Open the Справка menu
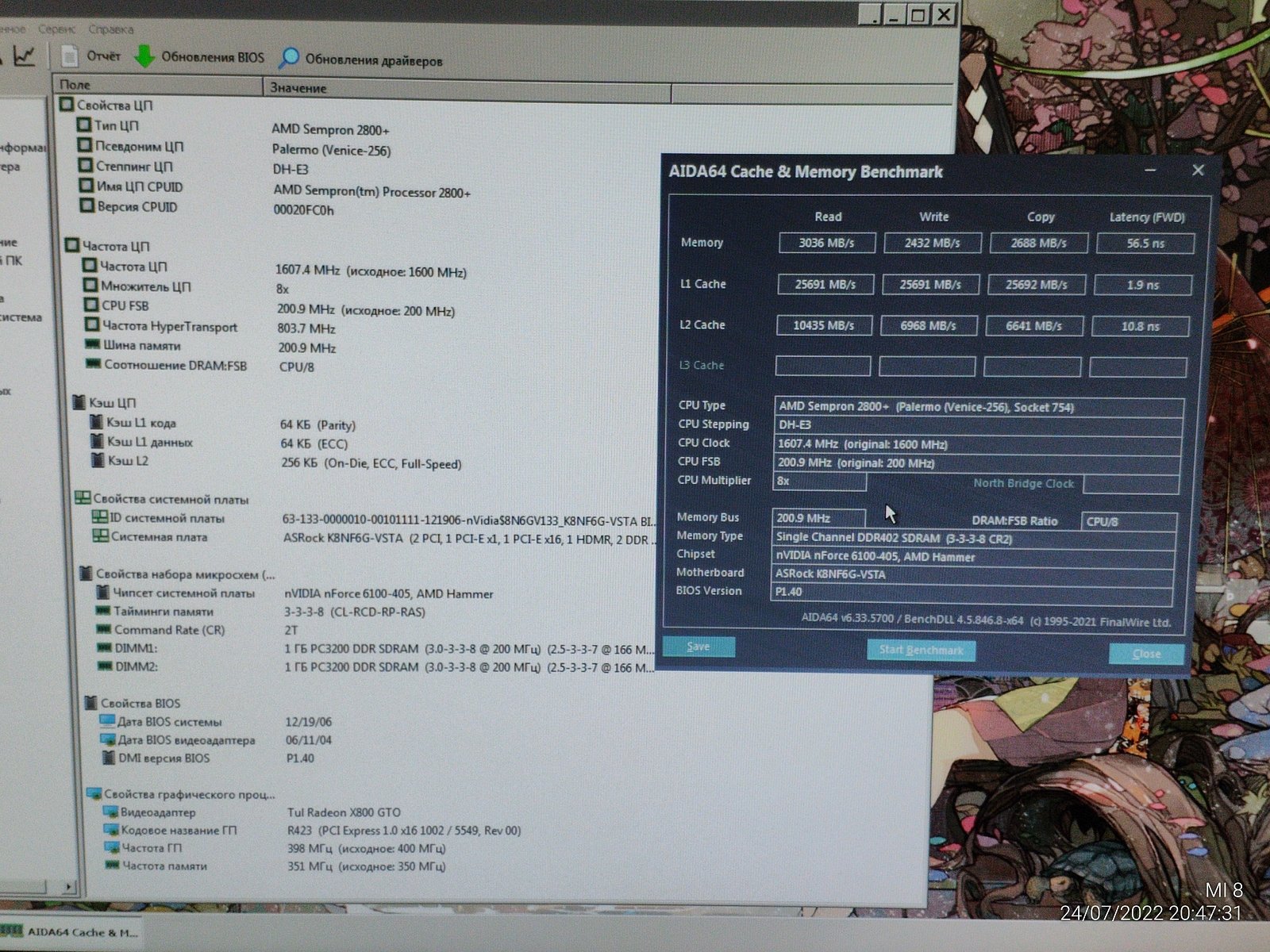1270x952 pixels. [111, 29]
